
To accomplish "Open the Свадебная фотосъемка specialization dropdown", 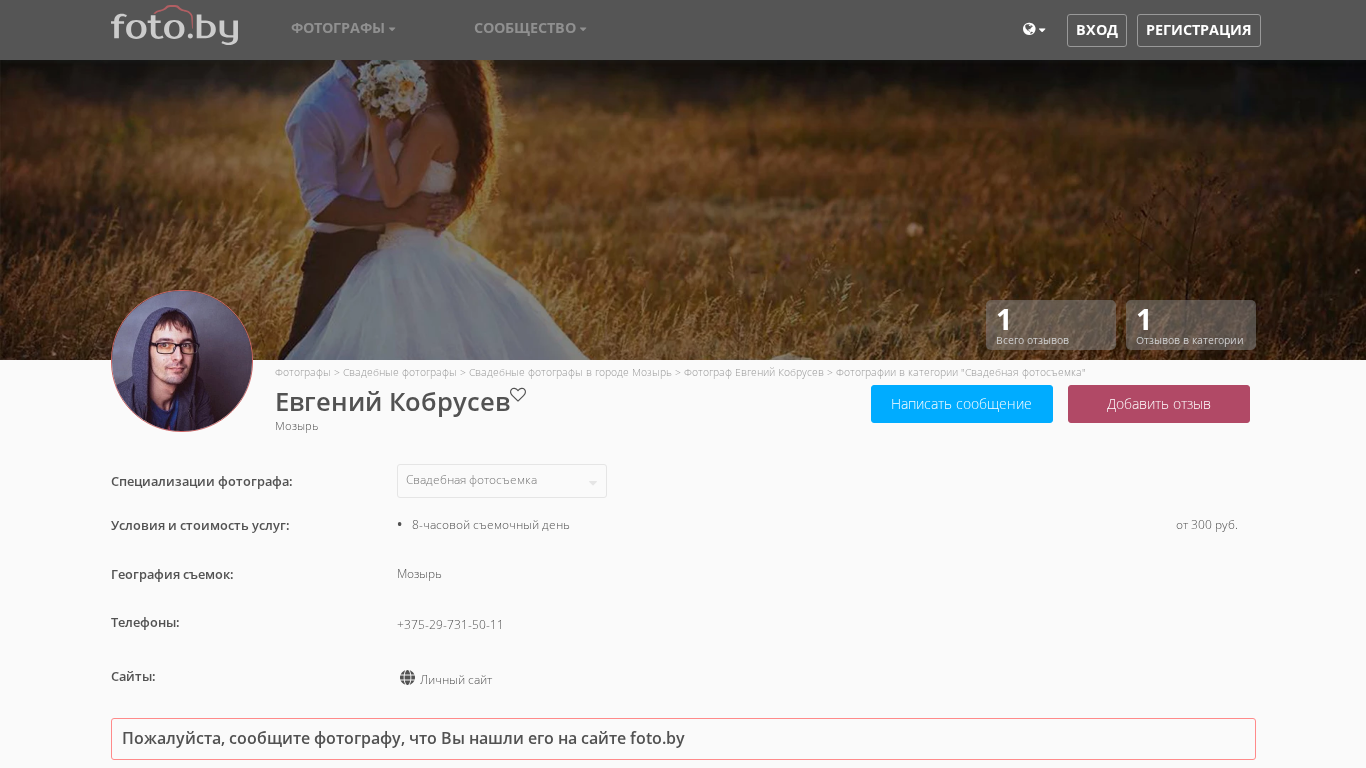I will point(502,481).
